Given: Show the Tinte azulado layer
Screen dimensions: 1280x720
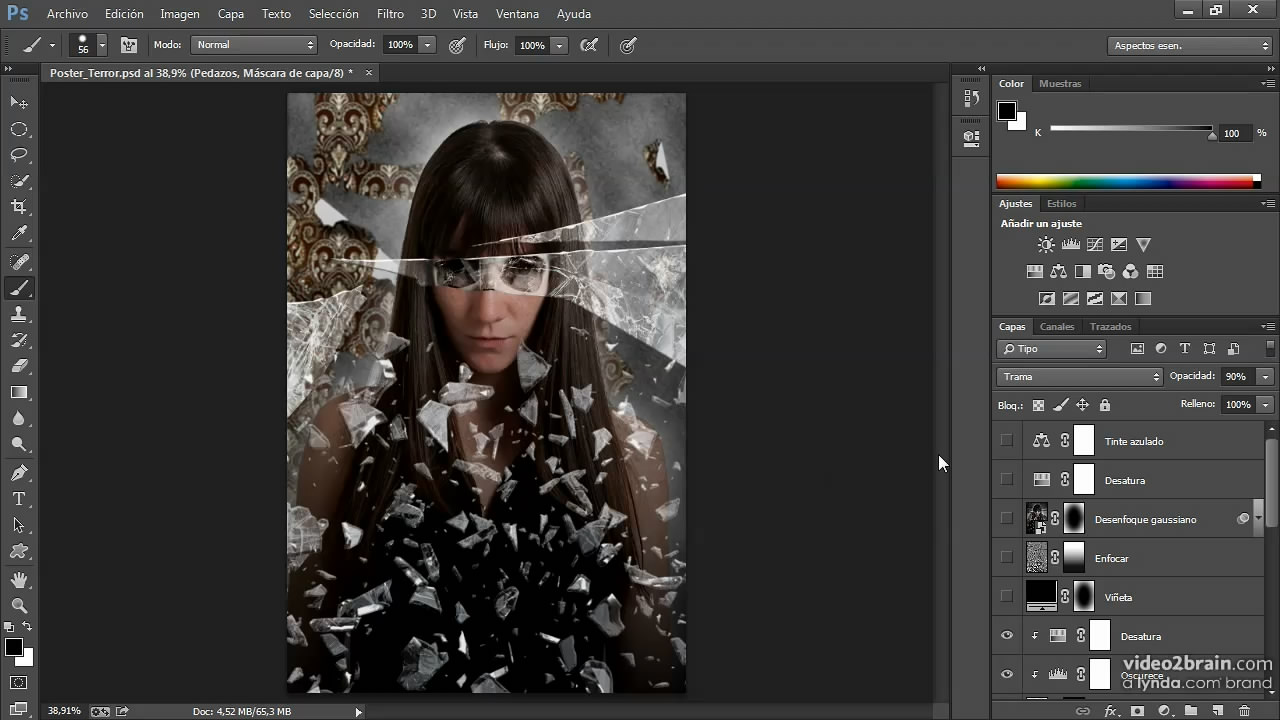Looking at the screenshot, I should pos(1007,441).
